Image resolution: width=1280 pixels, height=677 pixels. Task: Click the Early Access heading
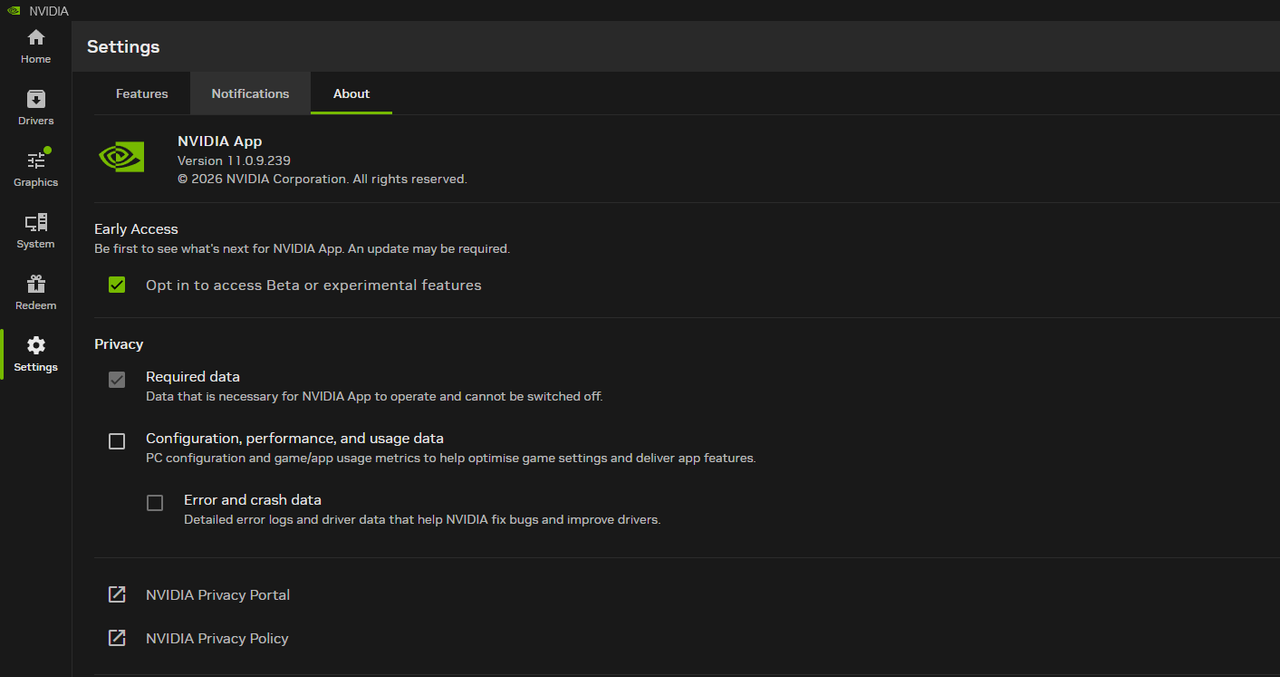(136, 229)
